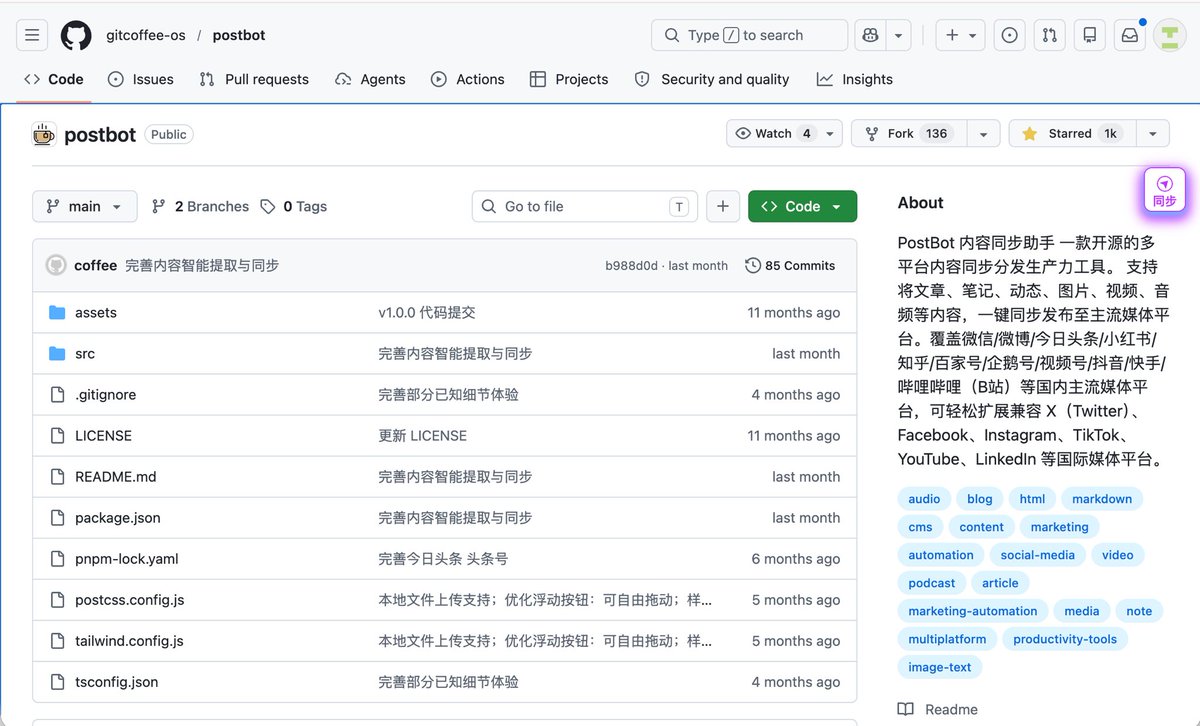The height and width of the screenshot is (726, 1200).
Task: Click the postbot repository name in breadcrumb
Action: tap(238, 35)
